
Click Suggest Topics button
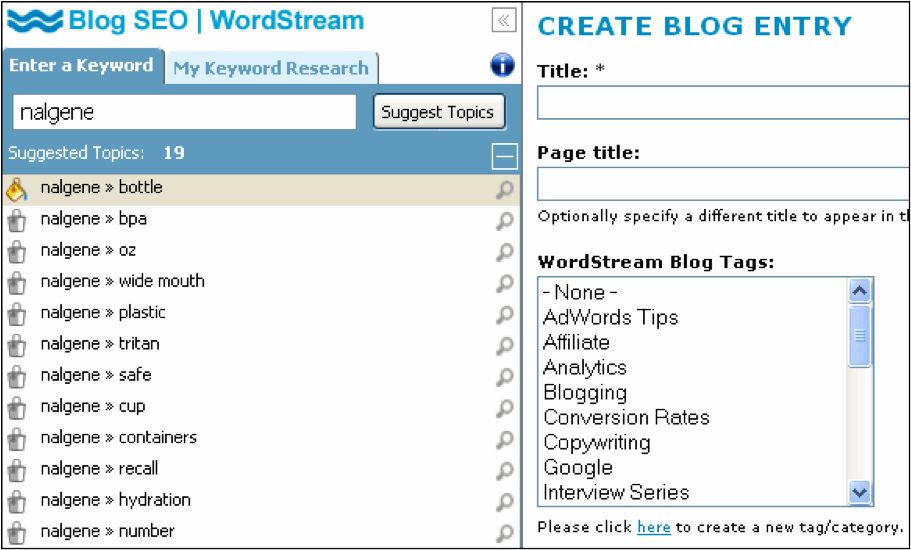pyautogui.click(x=439, y=112)
